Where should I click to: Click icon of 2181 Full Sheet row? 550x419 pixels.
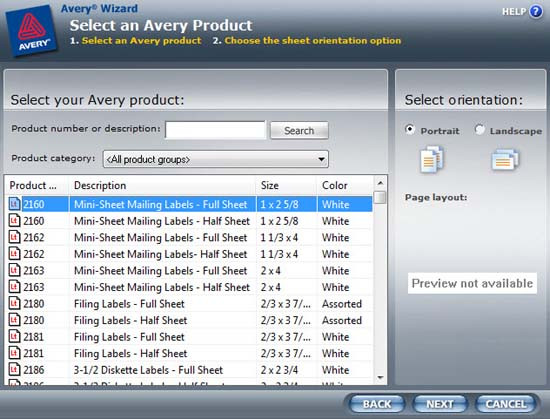(x=14, y=336)
